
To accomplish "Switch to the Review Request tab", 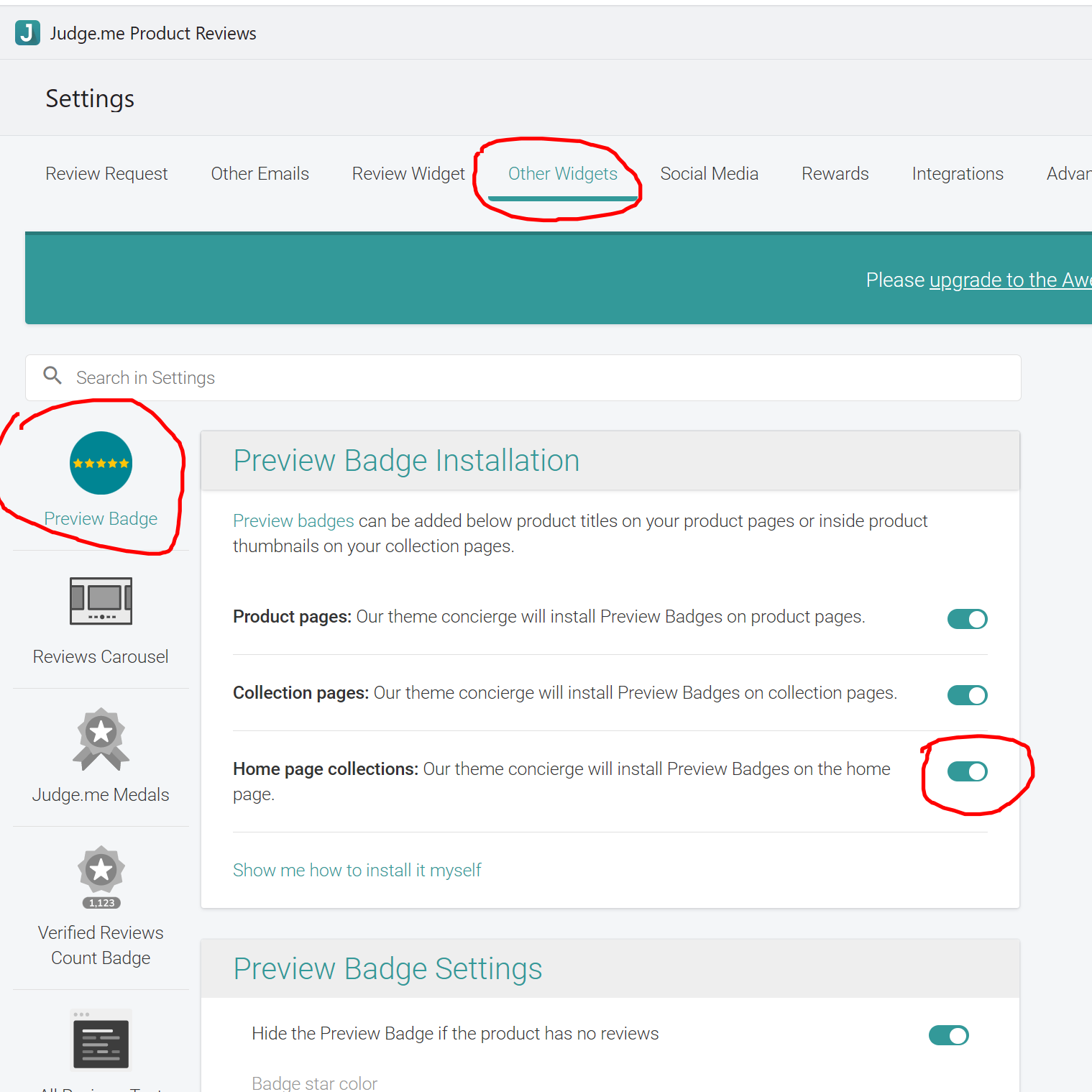I will 106,174.
